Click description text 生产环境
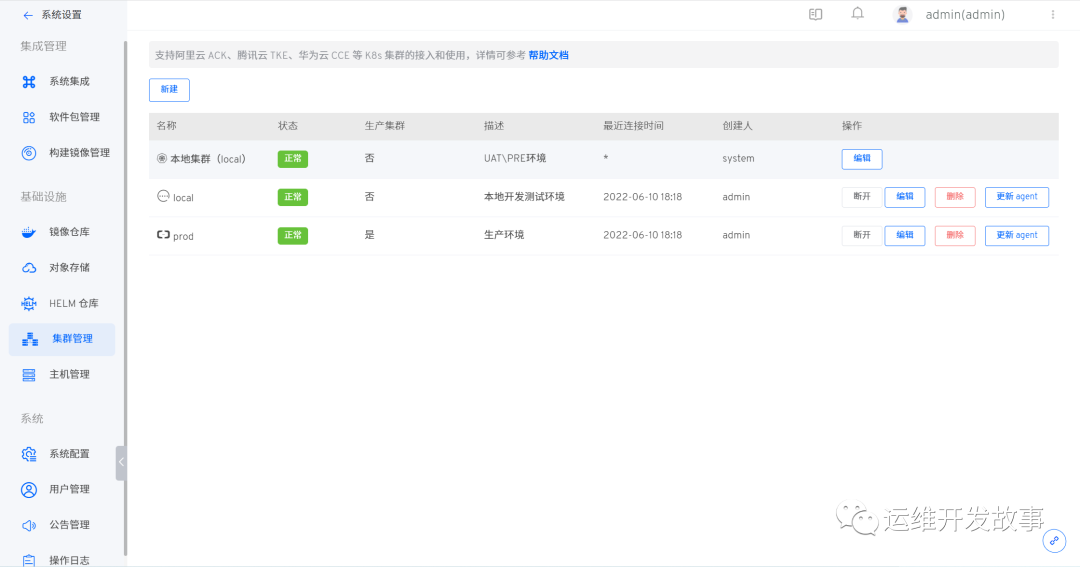 [x=503, y=235]
